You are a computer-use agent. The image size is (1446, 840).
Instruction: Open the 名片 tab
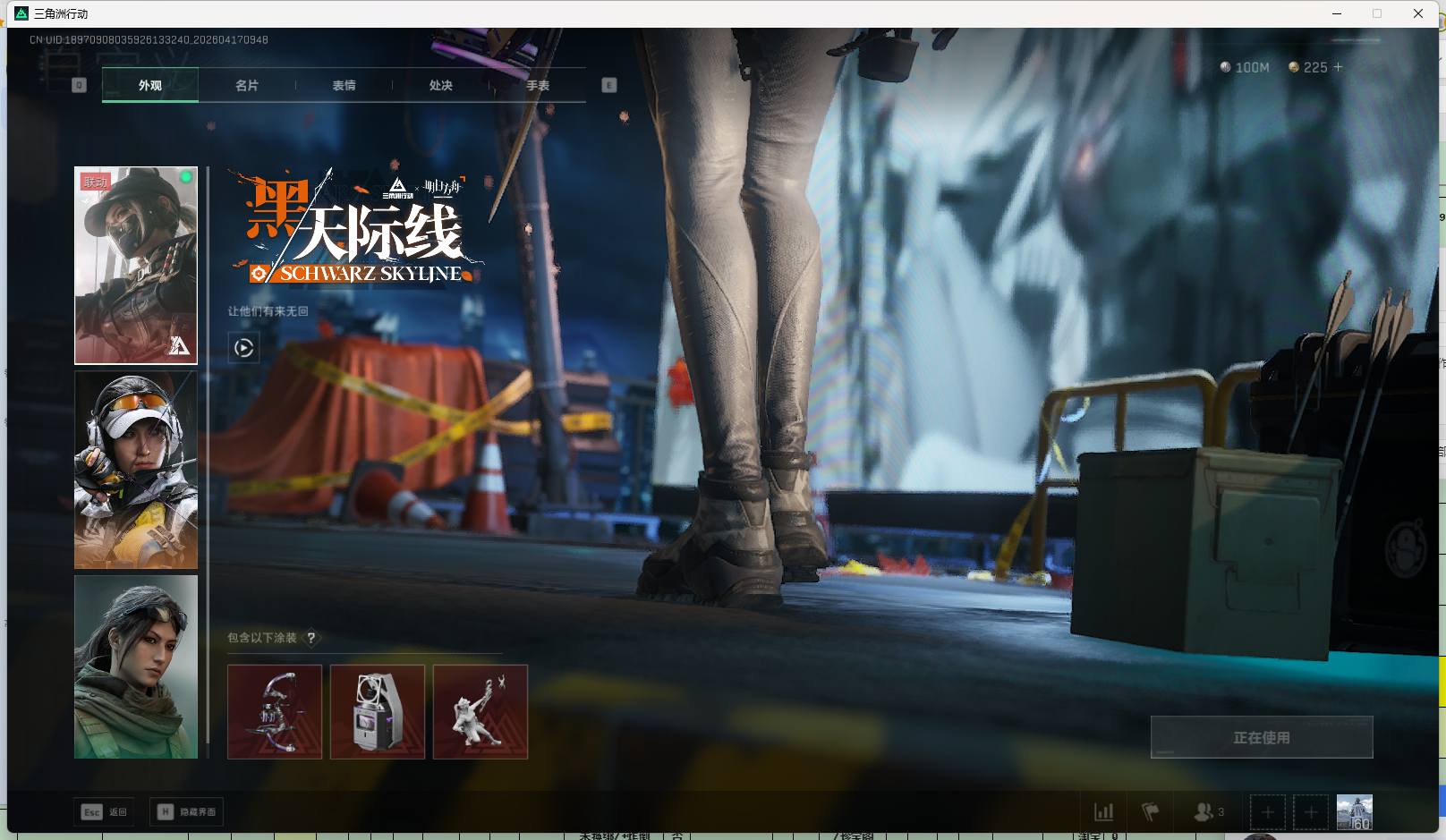pos(247,85)
